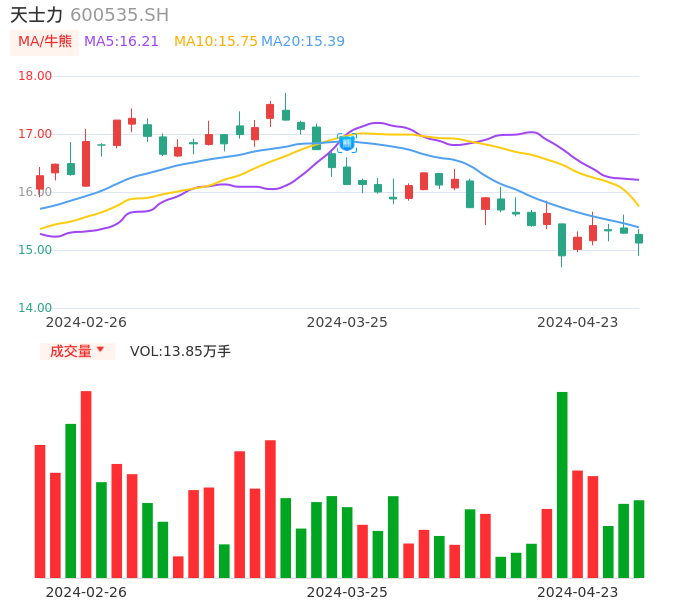Click the 18.00 price axis label
Image resolution: width=686 pixels, height=606 pixels.
35,76
